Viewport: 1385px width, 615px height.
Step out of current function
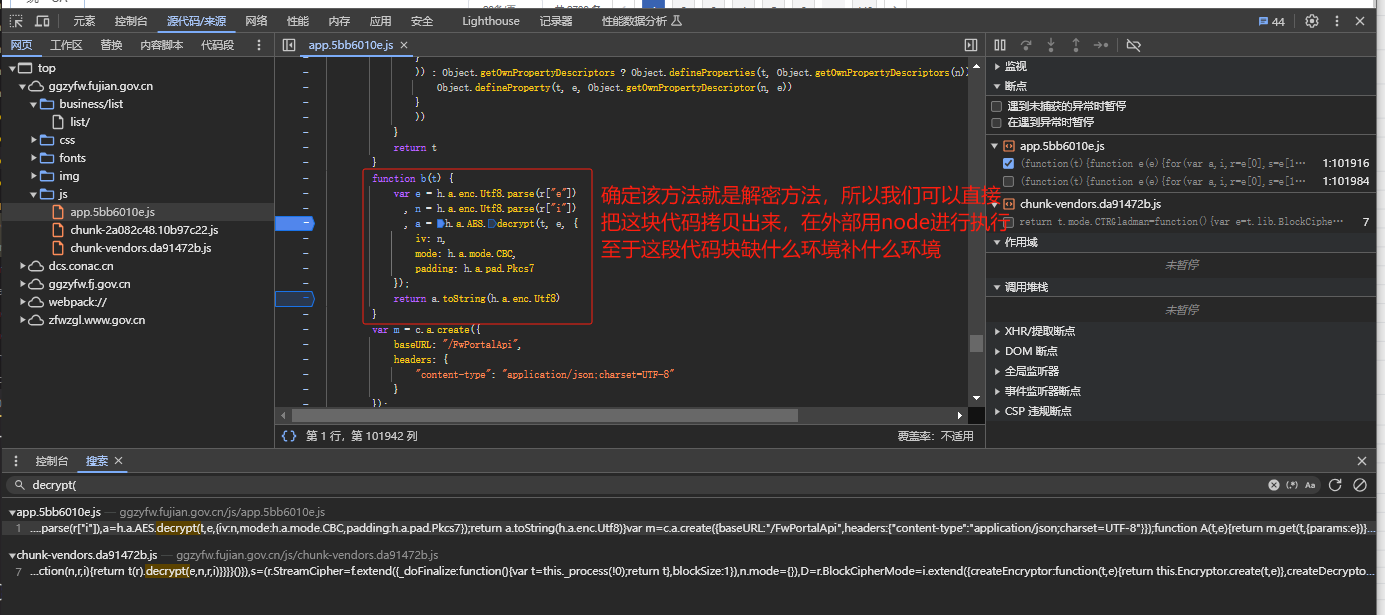[1076, 45]
